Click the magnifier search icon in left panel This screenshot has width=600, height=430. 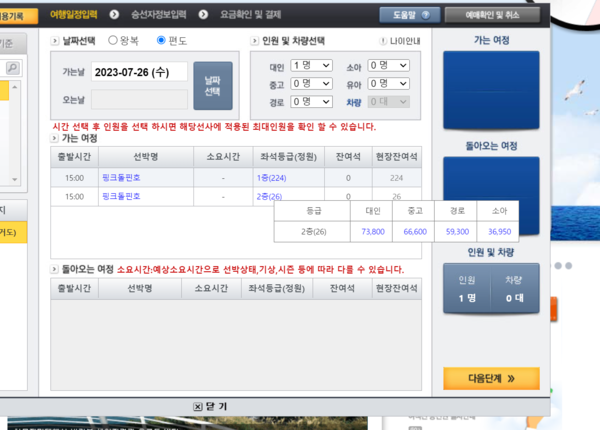[x=13, y=68]
